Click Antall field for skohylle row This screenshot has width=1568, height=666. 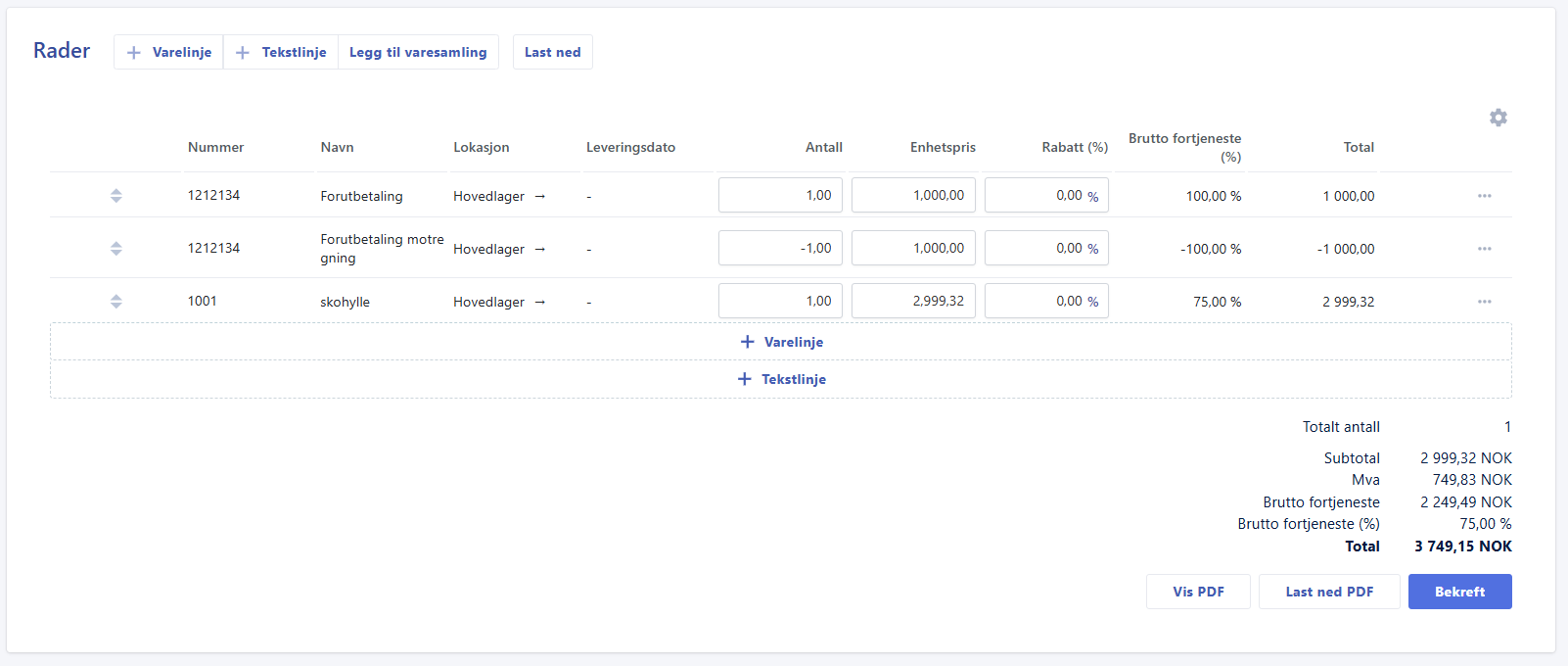[x=780, y=301]
